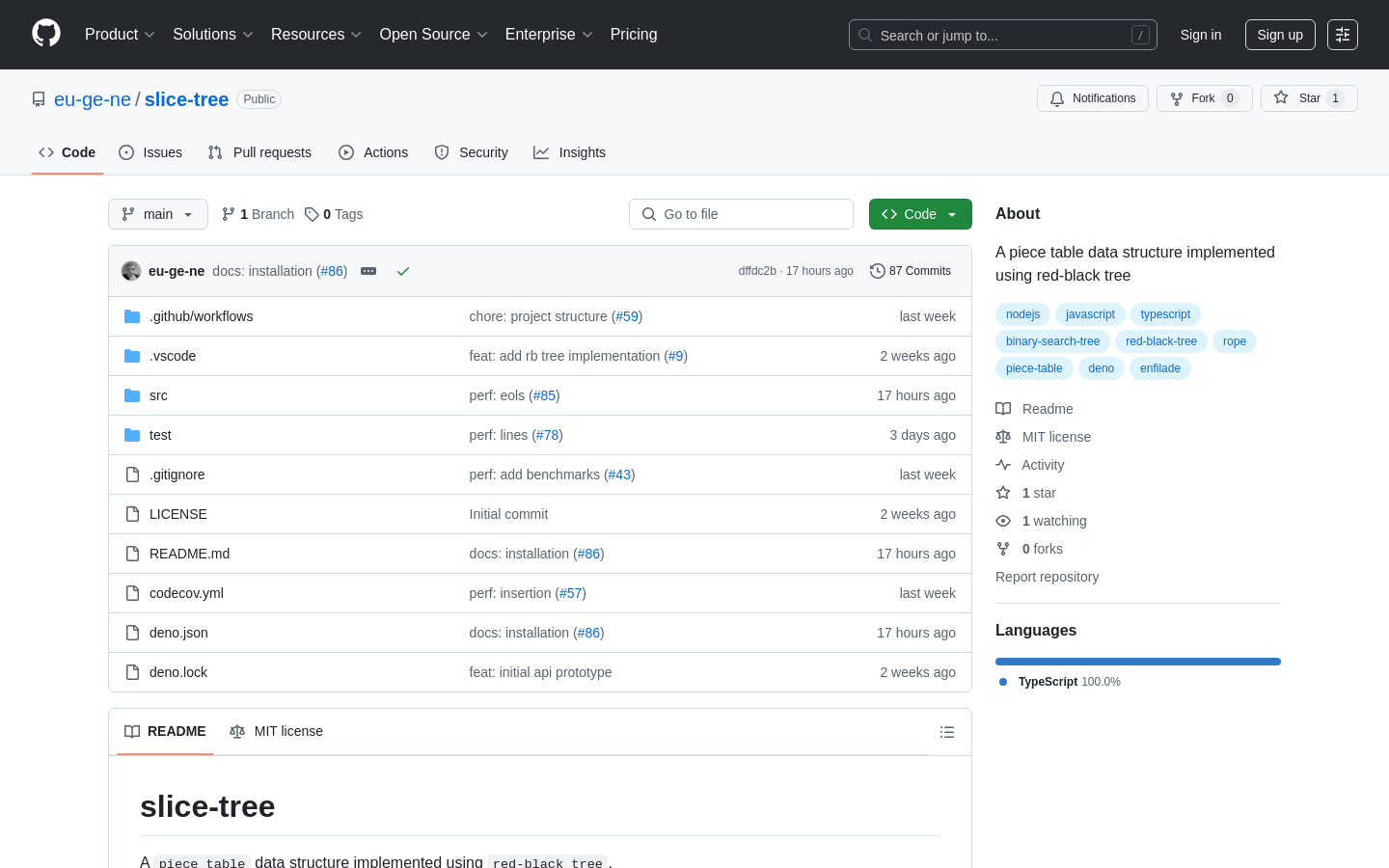Expand the Open Source dropdown

[434, 35]
